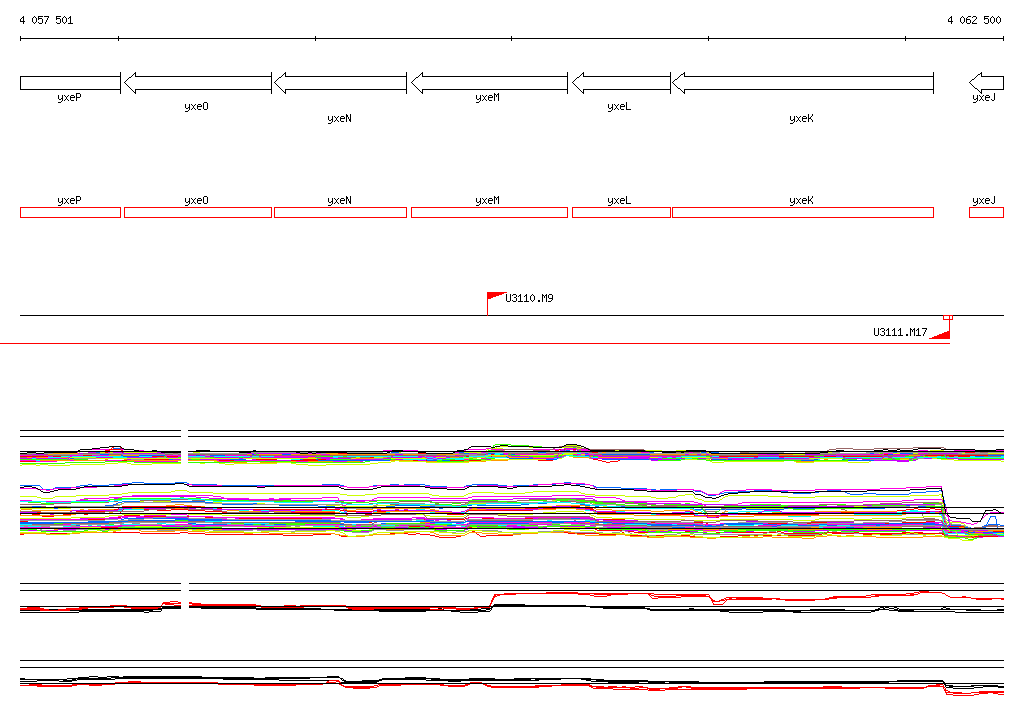Click yxeK label under the gene arrow
Screen dimensions: 1024x714
(x=801, y=118)
